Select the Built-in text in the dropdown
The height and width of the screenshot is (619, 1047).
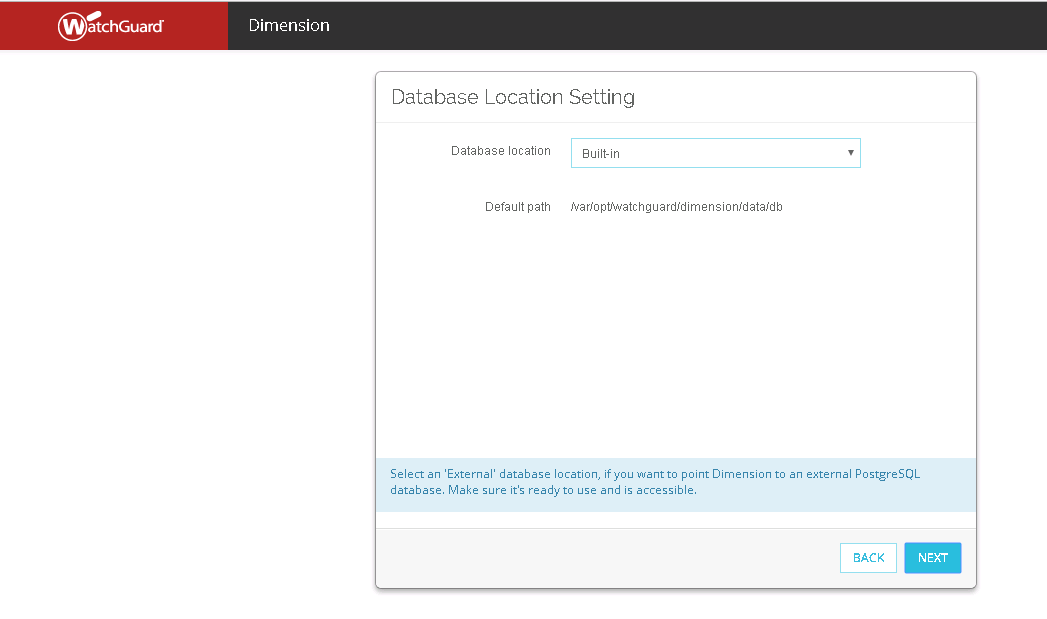pos(601,154)
